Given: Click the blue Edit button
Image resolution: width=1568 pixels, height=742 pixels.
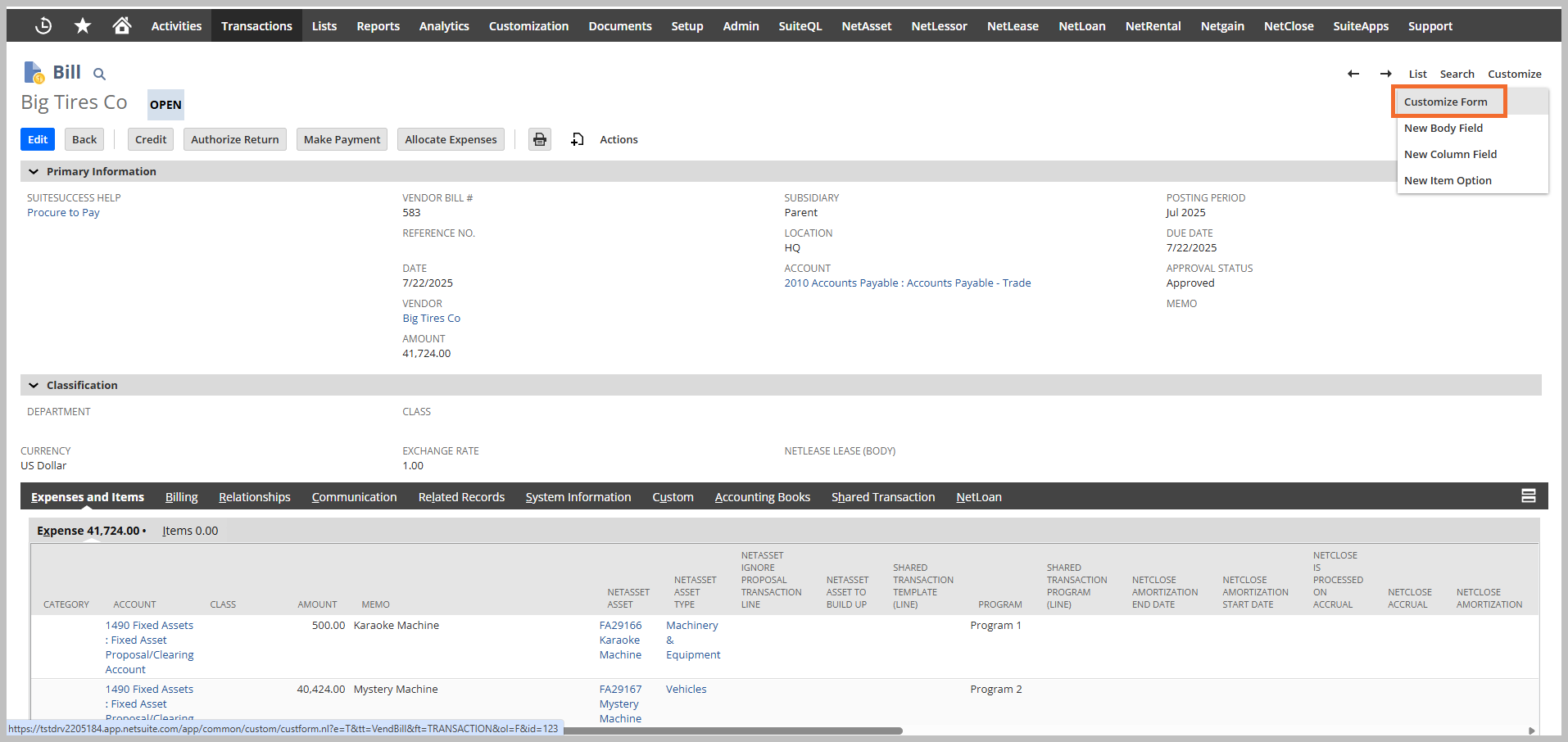Looking at the screenshot, I should point(38,139).
